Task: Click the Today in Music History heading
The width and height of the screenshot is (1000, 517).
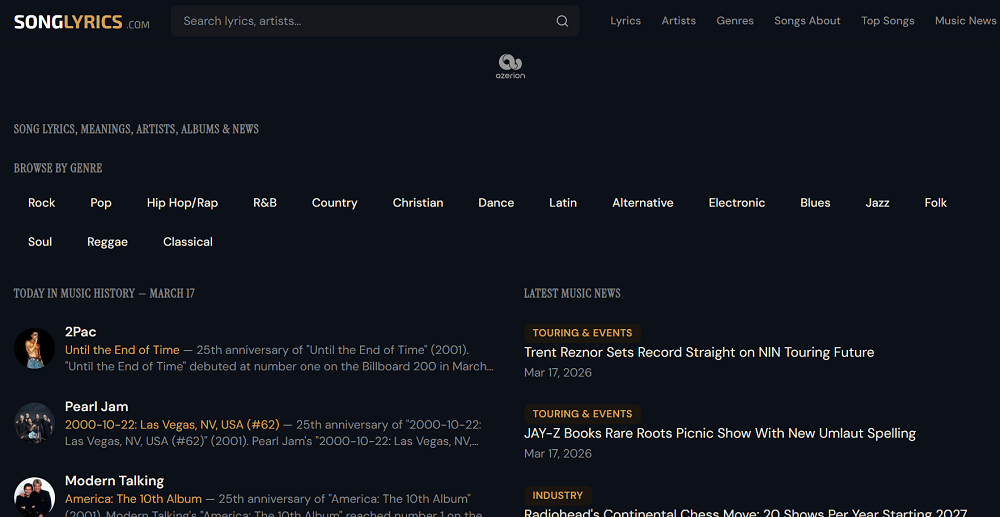Action: 104,293
